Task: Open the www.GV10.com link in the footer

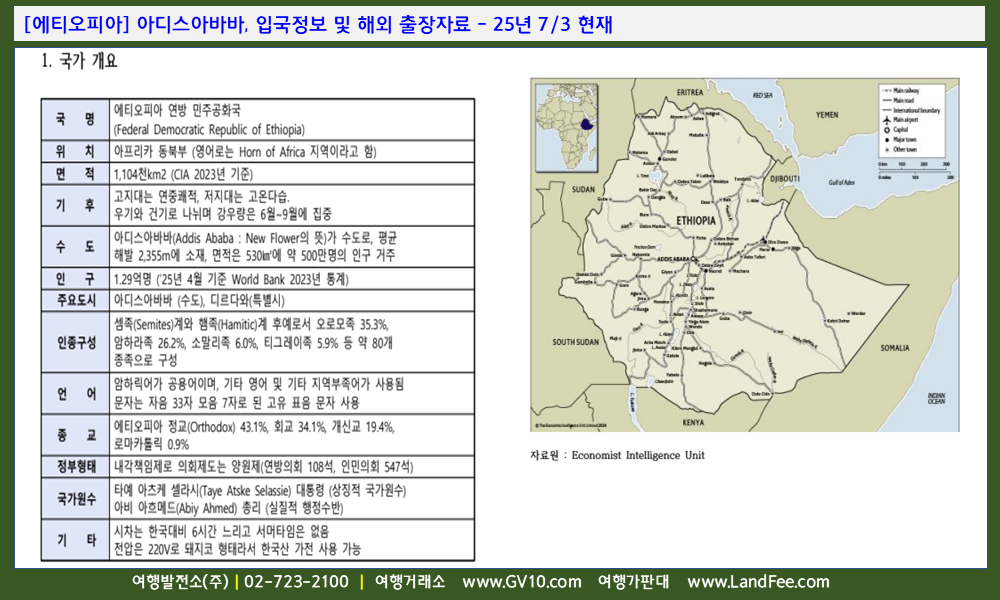Action: 522,582
